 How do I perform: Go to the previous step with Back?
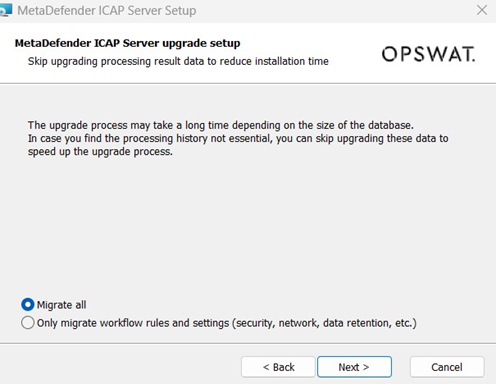278,367
